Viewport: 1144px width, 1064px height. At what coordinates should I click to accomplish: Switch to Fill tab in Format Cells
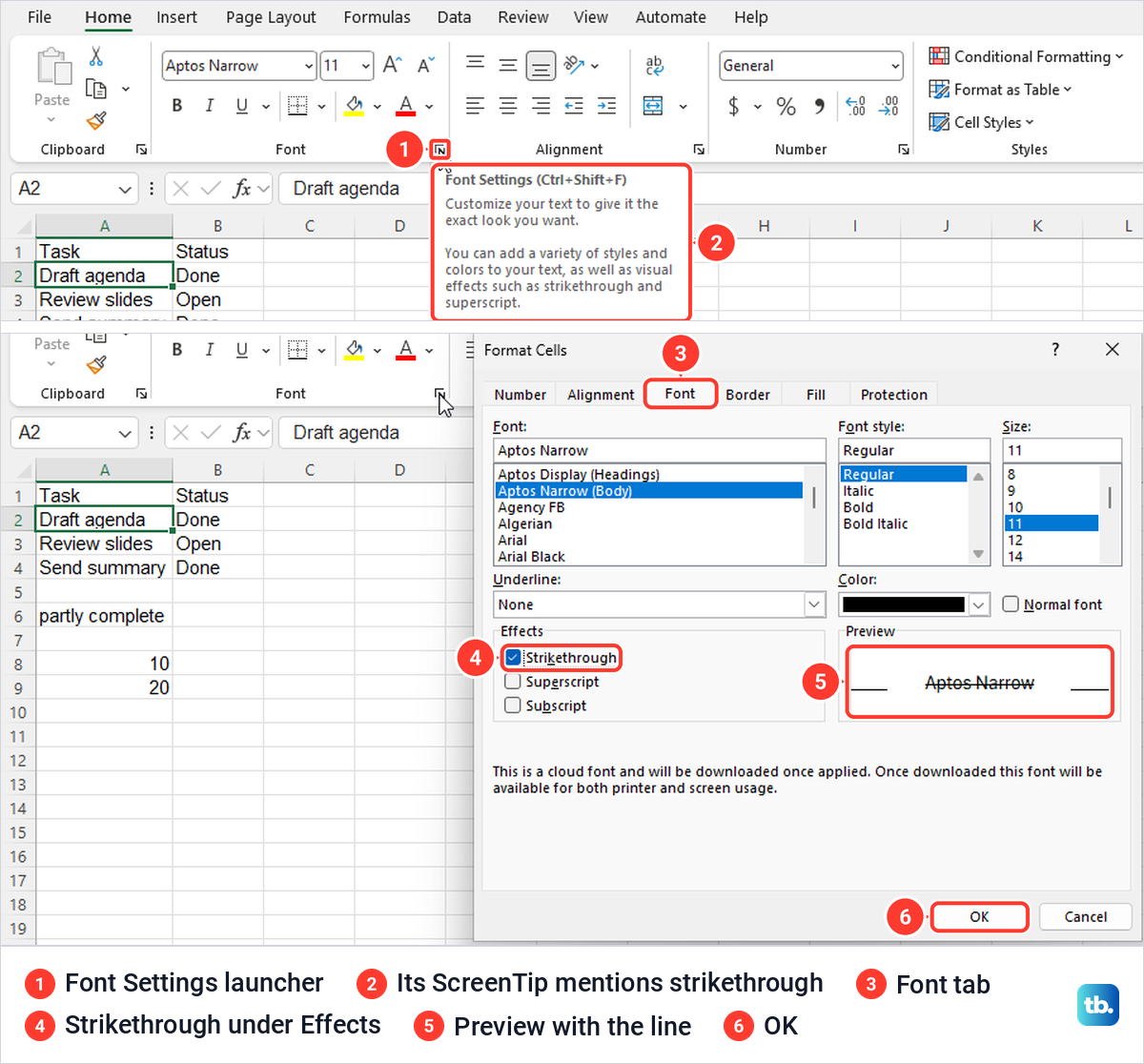[x=816, y=395]
